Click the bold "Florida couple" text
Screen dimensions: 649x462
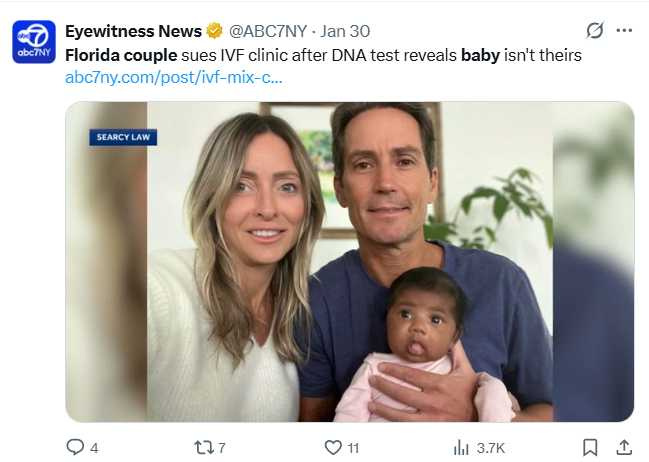(x=121, y=55)
